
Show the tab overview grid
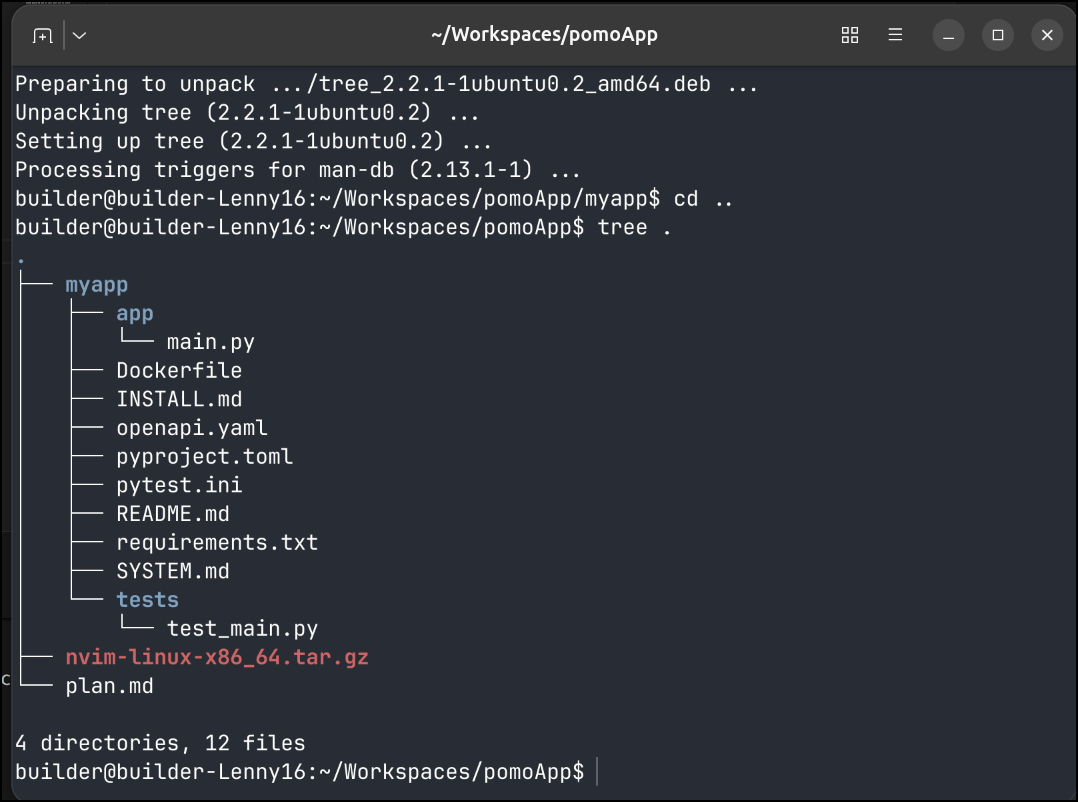click(850, 36)
